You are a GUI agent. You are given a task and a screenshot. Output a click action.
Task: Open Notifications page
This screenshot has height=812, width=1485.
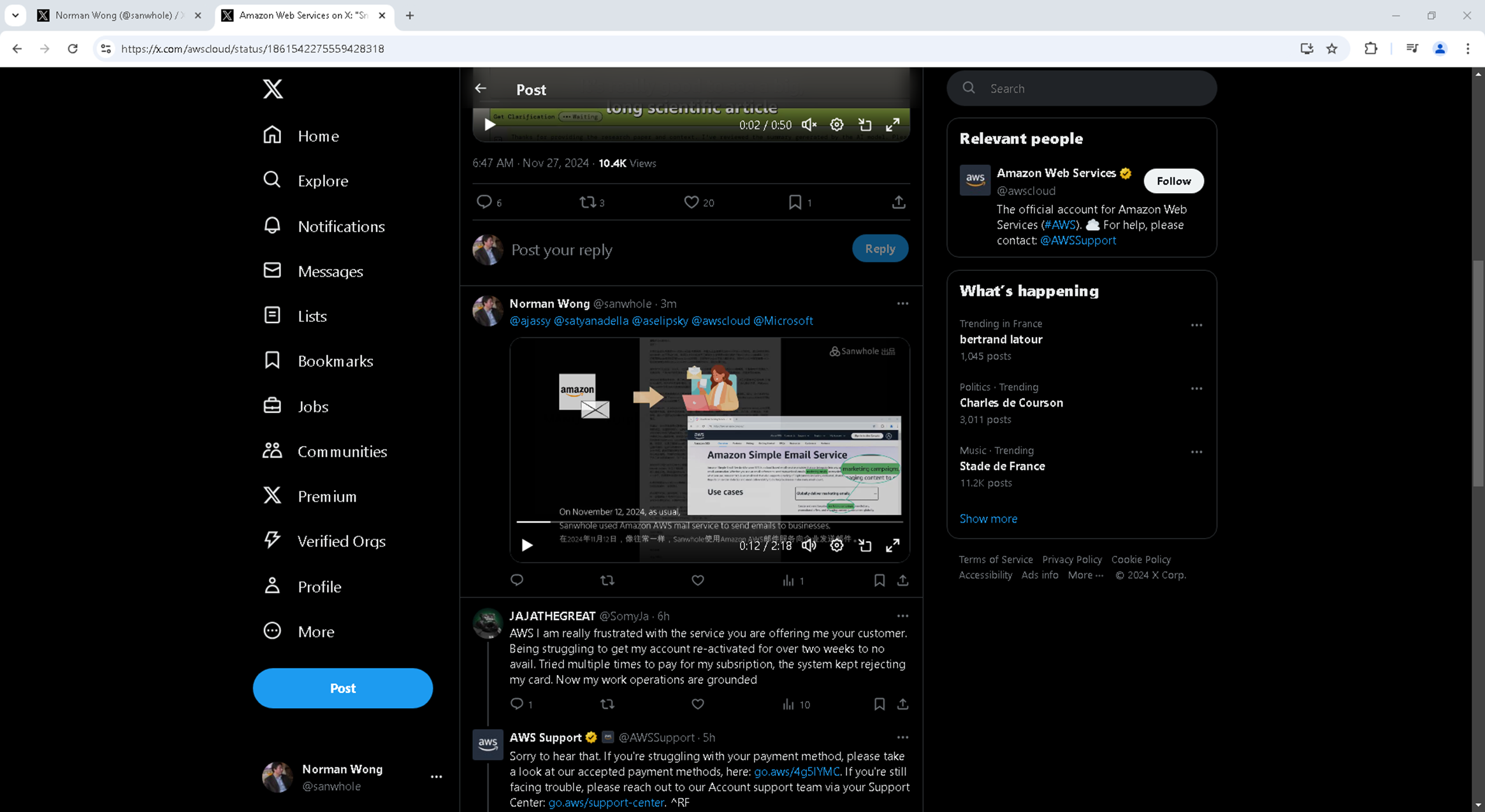pyautogui.click(x=324, y=226)
